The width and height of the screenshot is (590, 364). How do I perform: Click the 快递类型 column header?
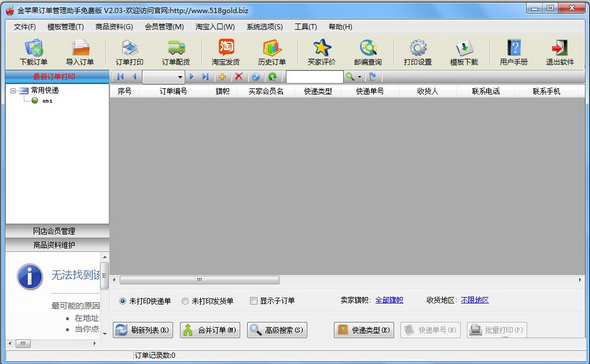pos(318,91)
